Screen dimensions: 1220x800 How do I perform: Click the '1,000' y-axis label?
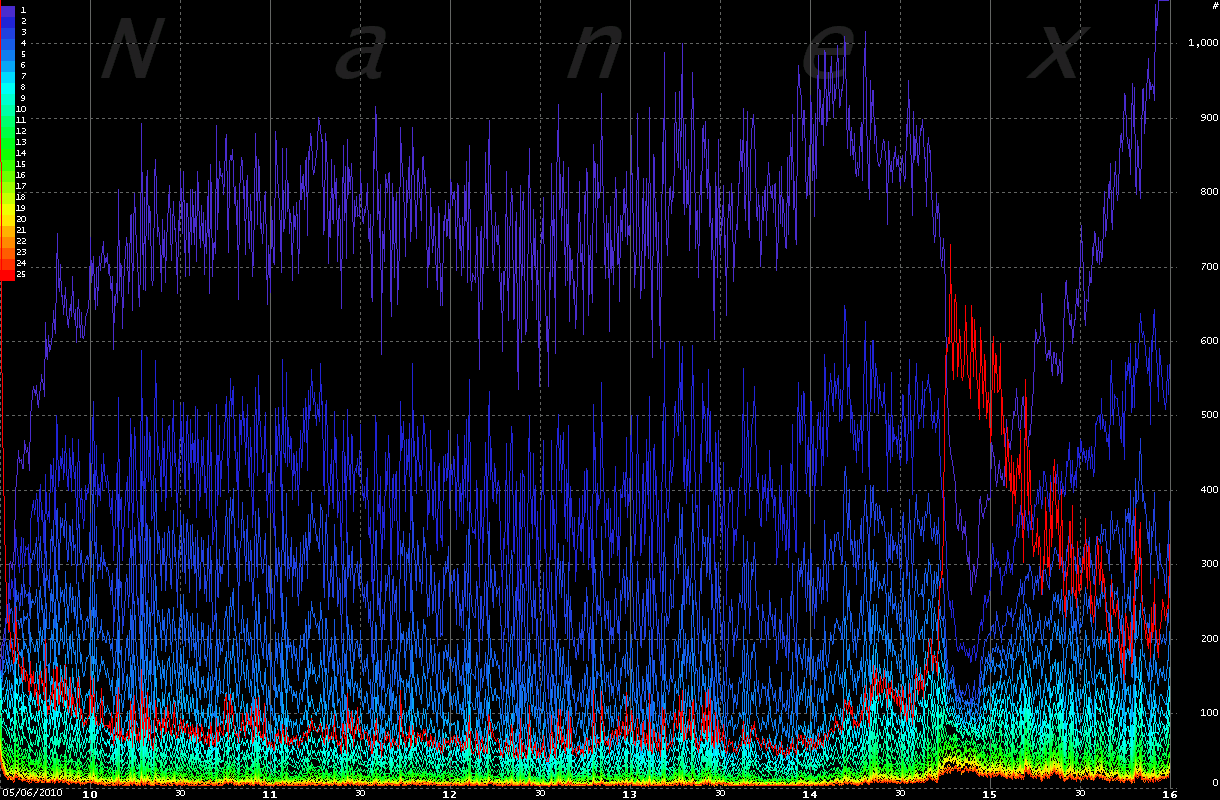click(x=1201, y=42)
